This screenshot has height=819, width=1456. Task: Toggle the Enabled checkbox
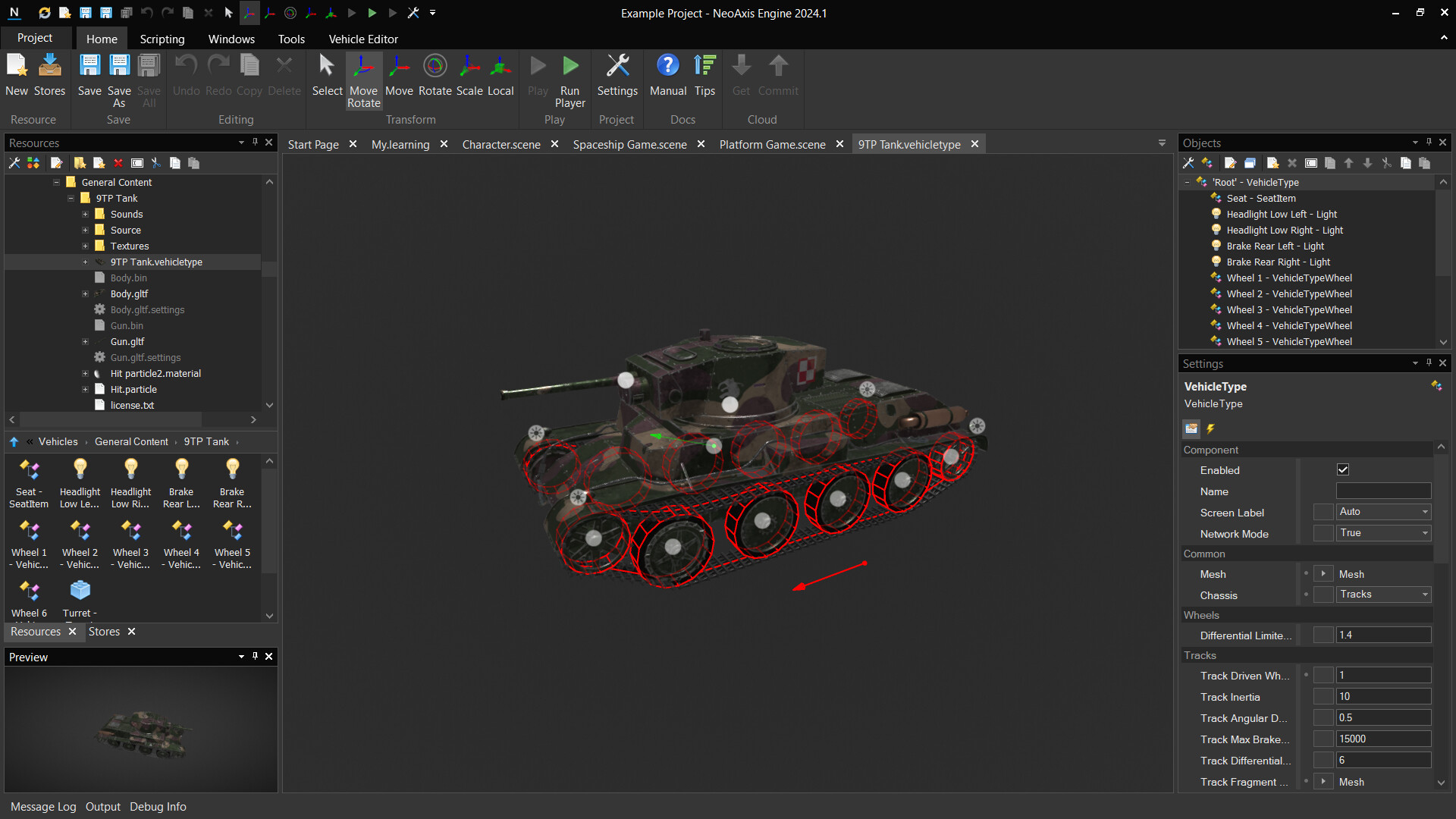(1343, 470)
